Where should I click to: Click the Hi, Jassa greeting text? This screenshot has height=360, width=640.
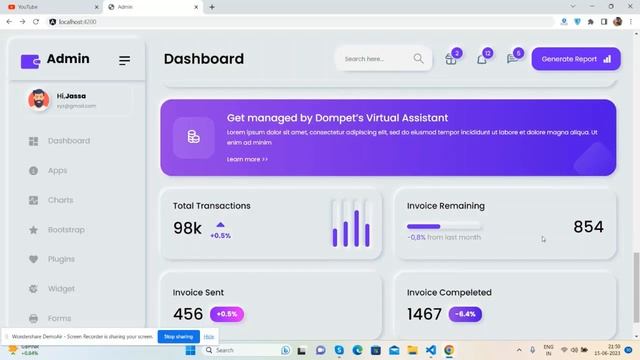(71, 96)
